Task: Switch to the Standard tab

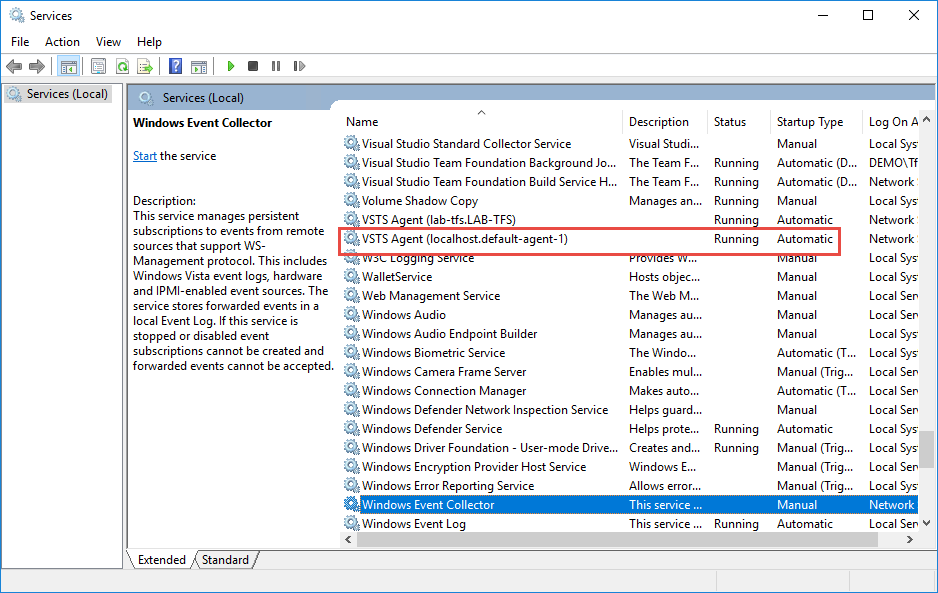Action: click(x=225, y=560)
